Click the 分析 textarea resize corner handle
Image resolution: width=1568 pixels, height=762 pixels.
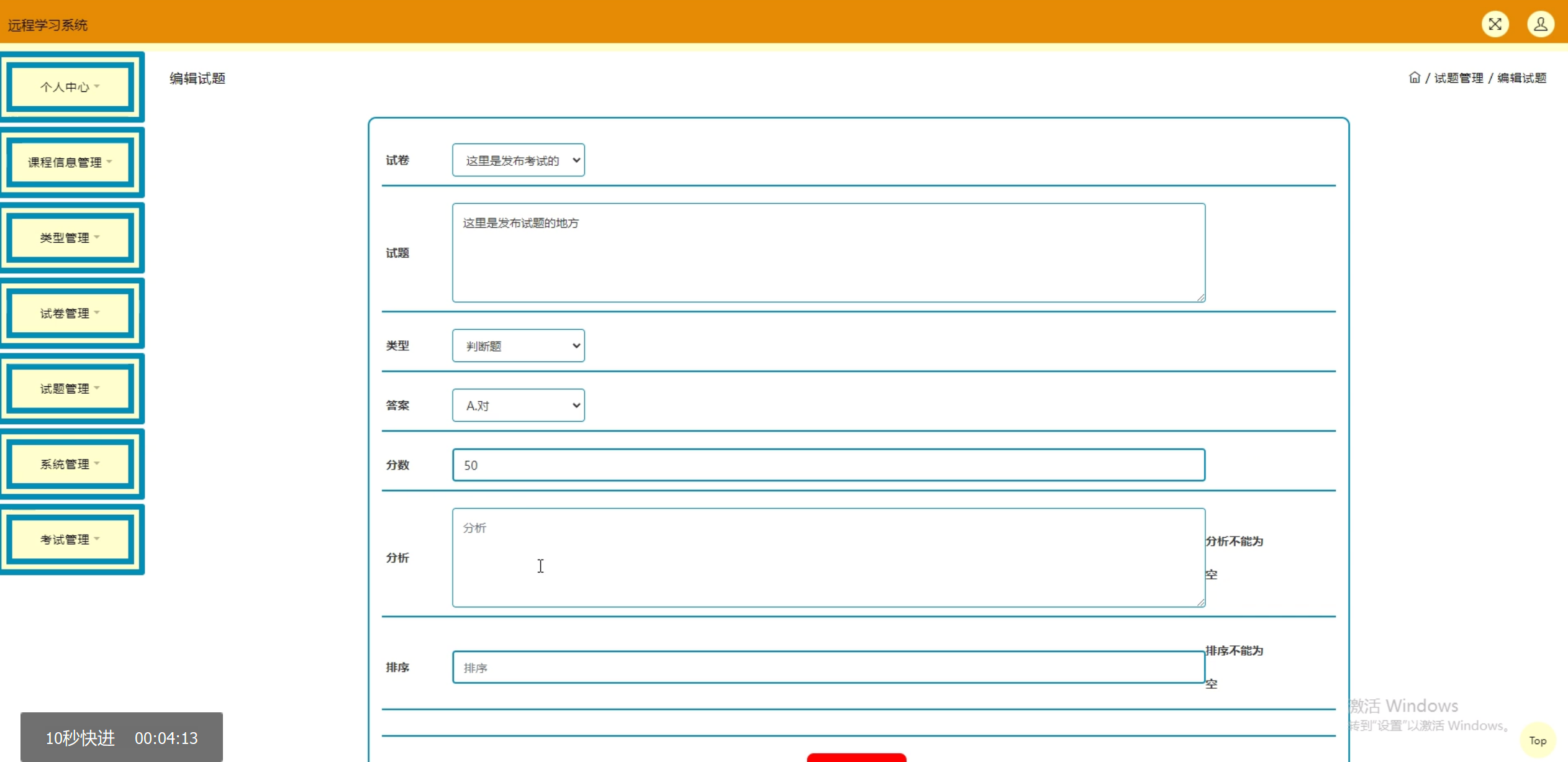click(1201, 602)
